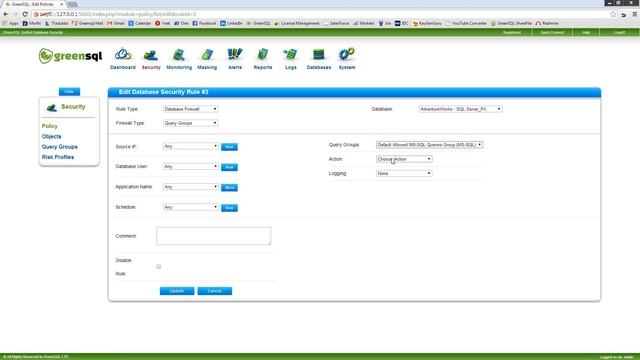
Task: Click the browser back arrow
Action: (6, 14)
